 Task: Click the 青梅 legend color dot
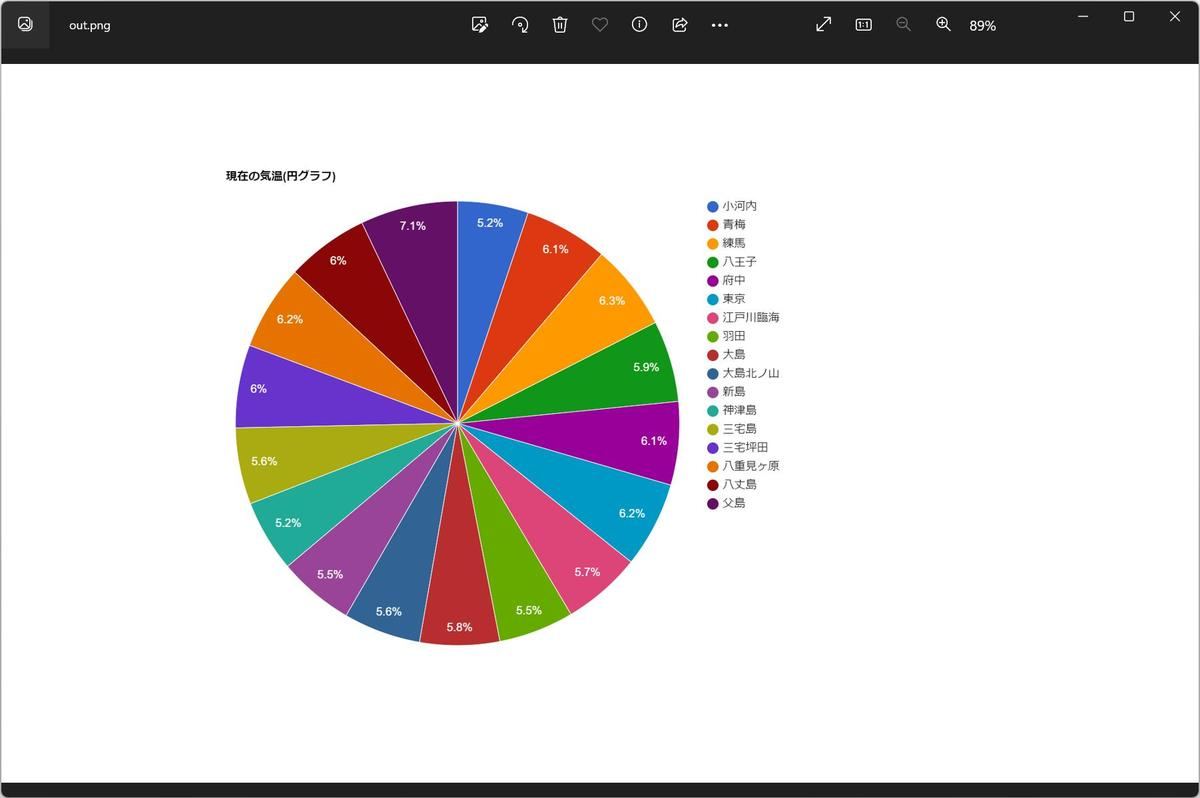[x=713, y=225]
